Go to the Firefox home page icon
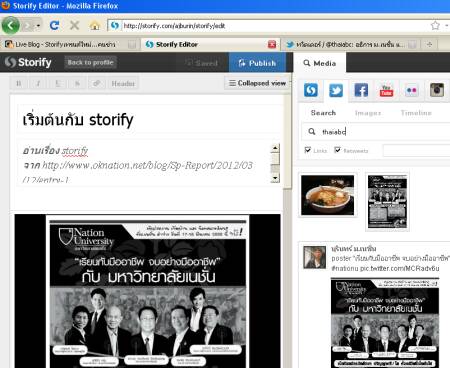The height and width of the screenshot is (368, 450). tap(95, 25)
